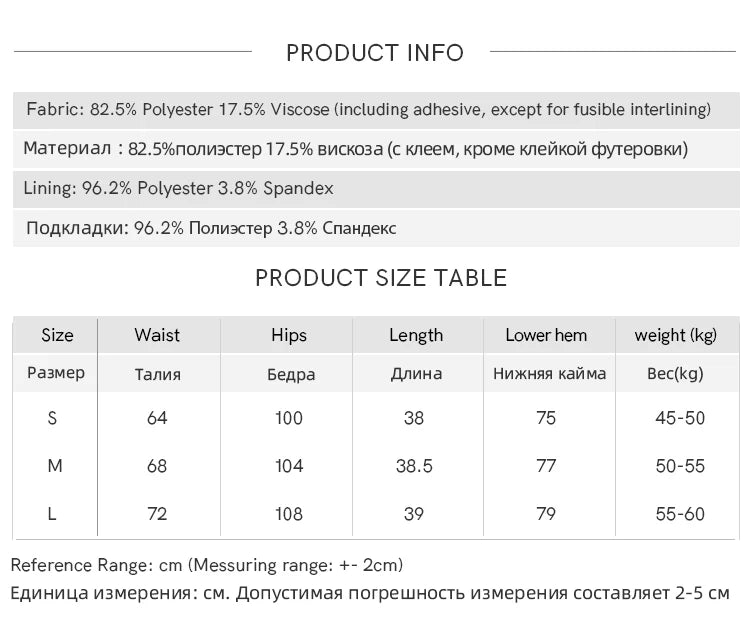The height and width of the screenshot is (630, 750).
Task: Select the Fabric composition row
Action: (376, 110)
